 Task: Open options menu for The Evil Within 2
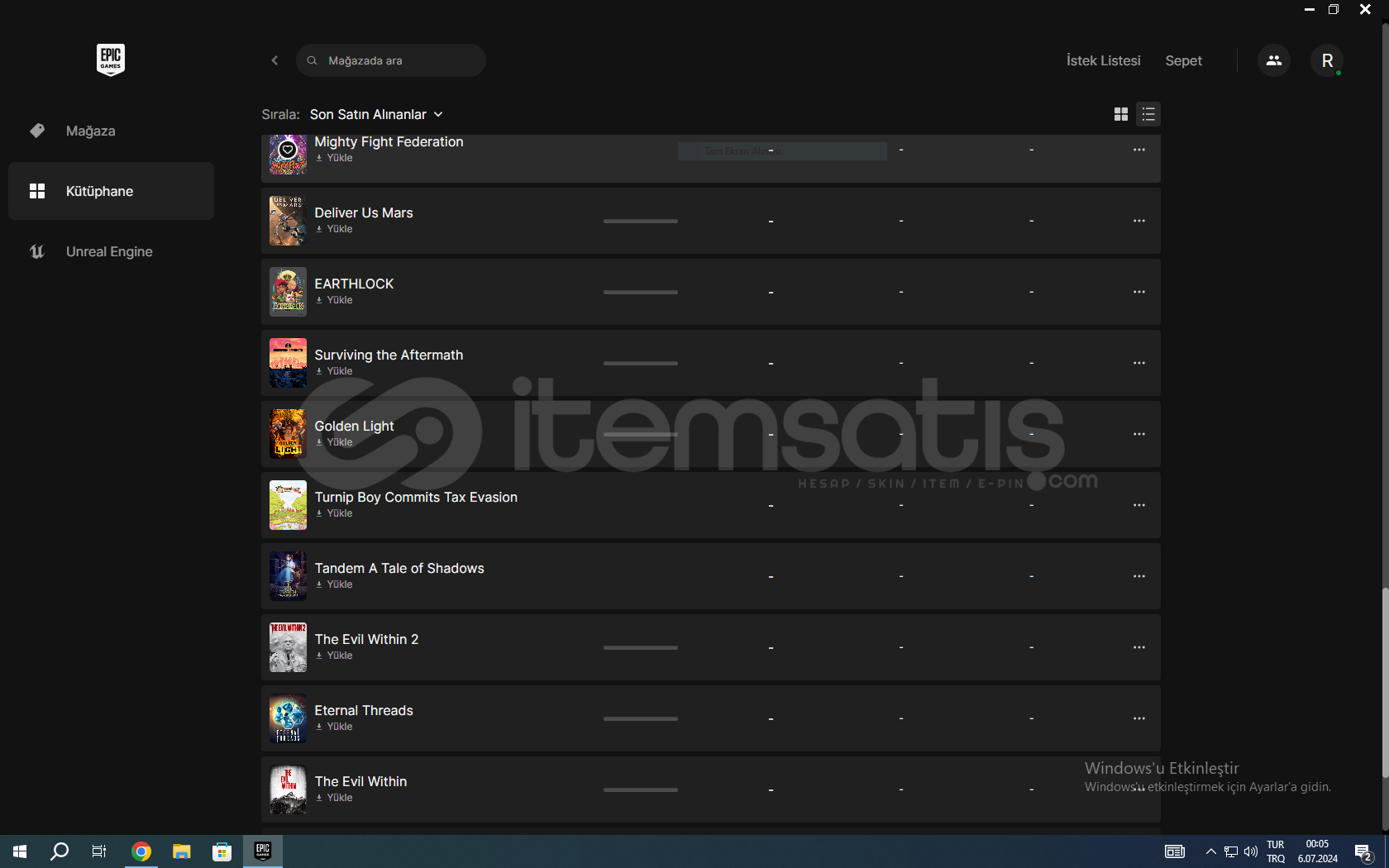[x=1138, y=647]
